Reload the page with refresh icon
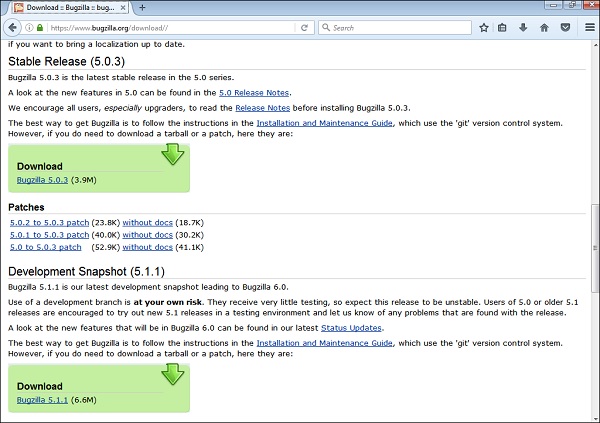This screenshot has height=423, width=600. [304, 28]
